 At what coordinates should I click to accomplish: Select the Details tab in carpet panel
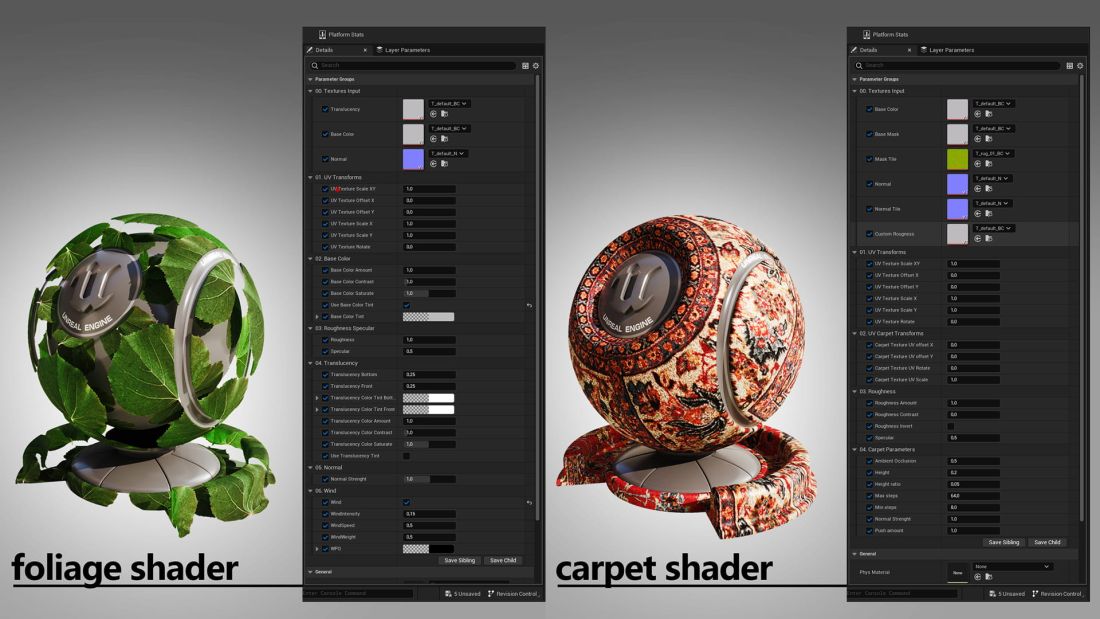click(868, 50)
